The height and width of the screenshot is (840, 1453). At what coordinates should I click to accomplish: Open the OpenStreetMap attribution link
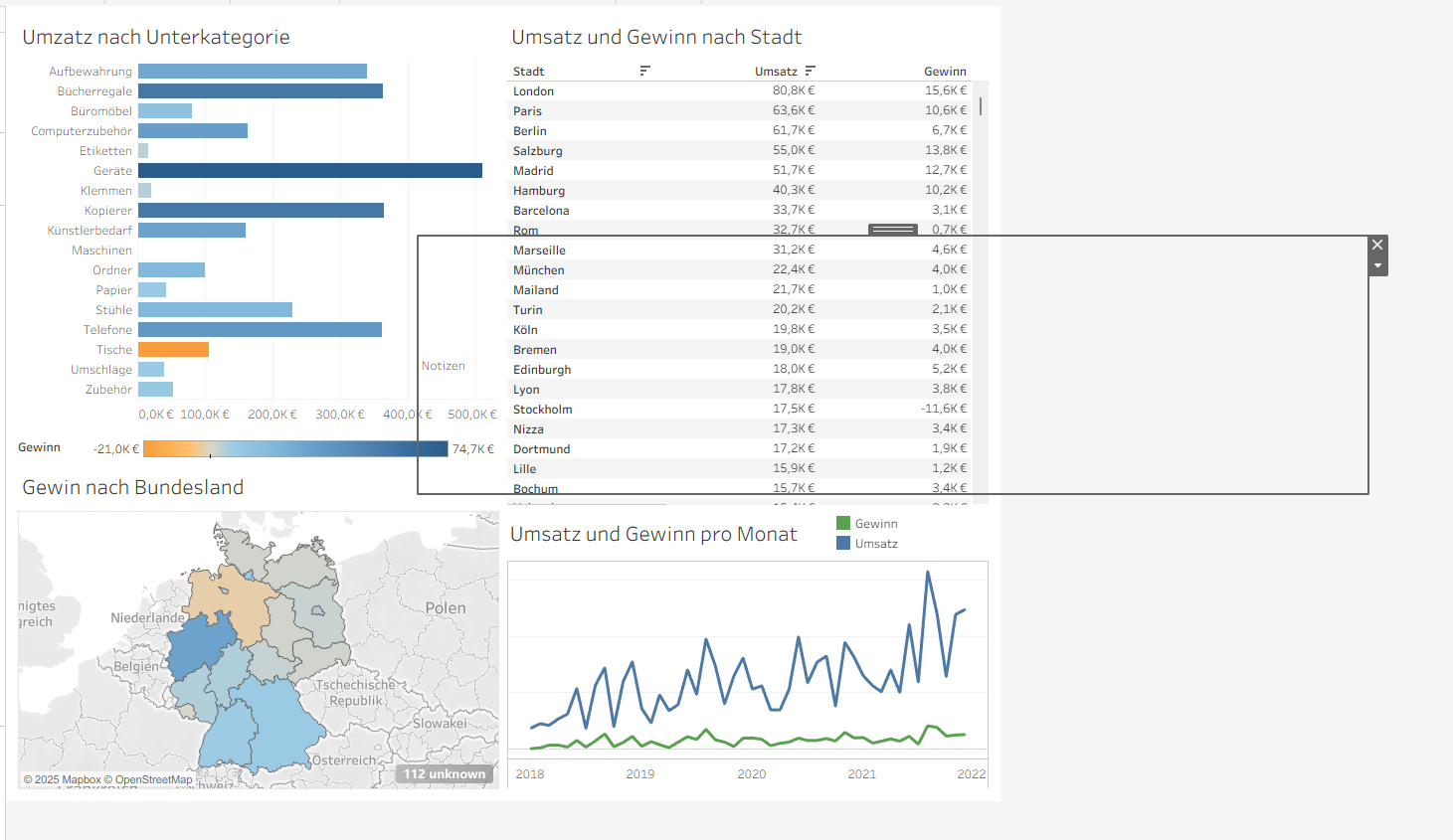tap(153, 780)
